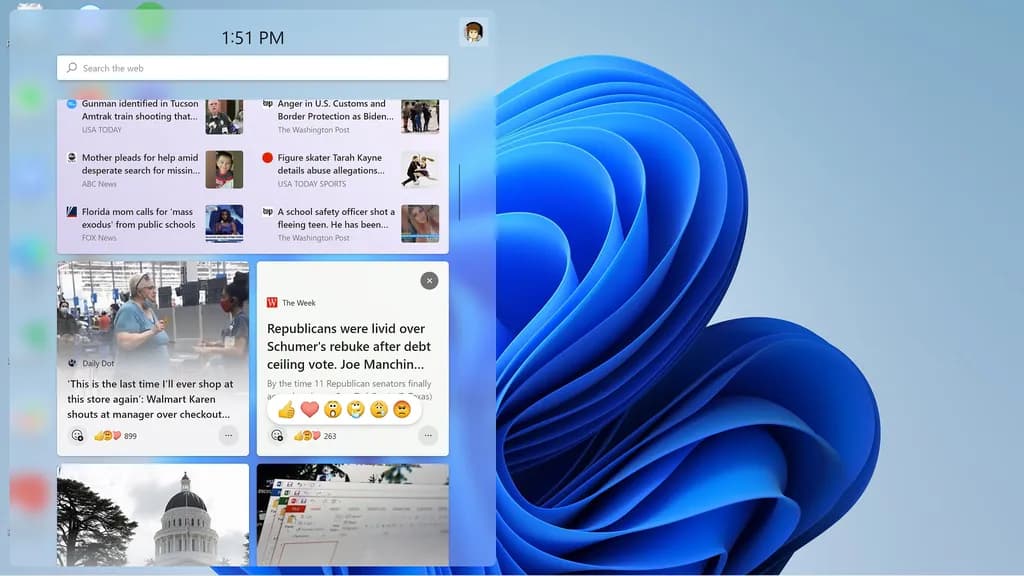Open more options on Walmart Karen card
The height and width of the screenshot is (576, 1024).
[228, 435]
